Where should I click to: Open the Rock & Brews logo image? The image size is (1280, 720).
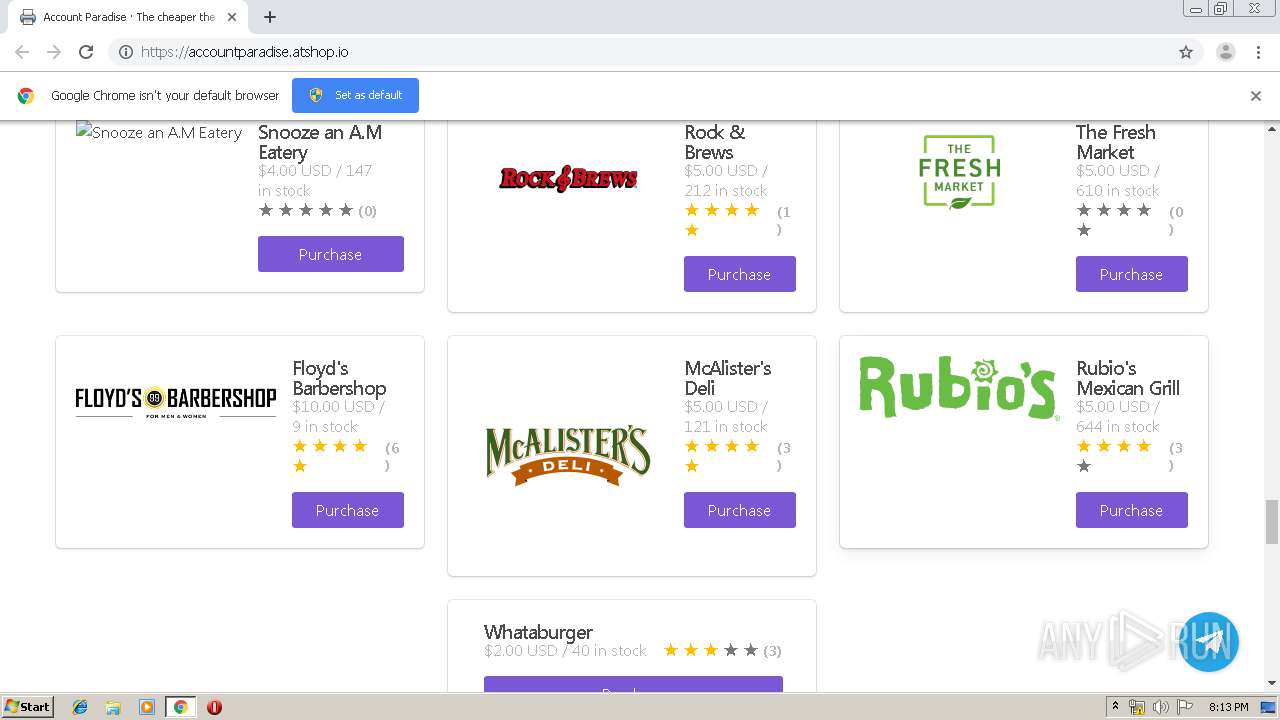tap(568, 178)
